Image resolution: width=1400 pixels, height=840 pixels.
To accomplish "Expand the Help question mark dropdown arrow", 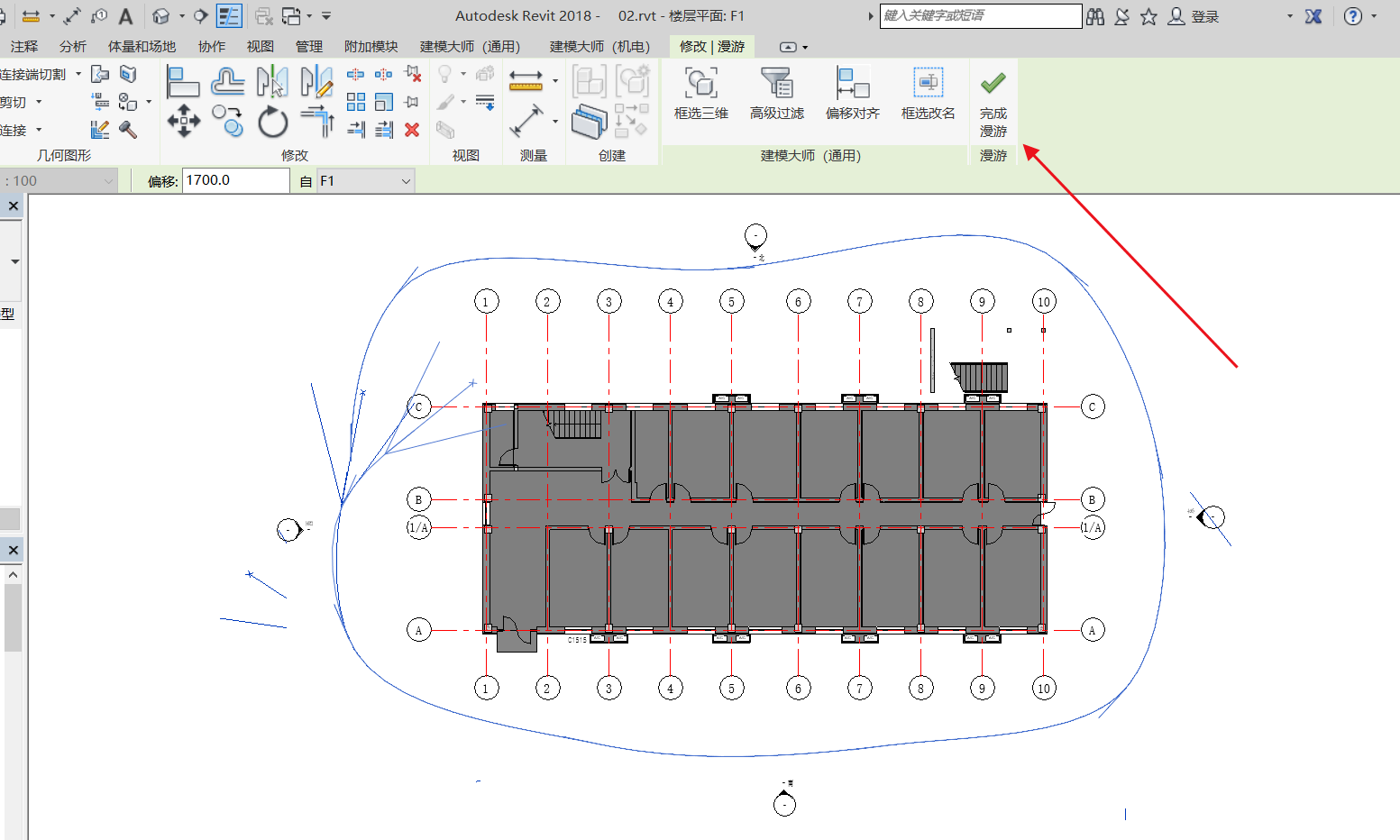I will 1375,16.
